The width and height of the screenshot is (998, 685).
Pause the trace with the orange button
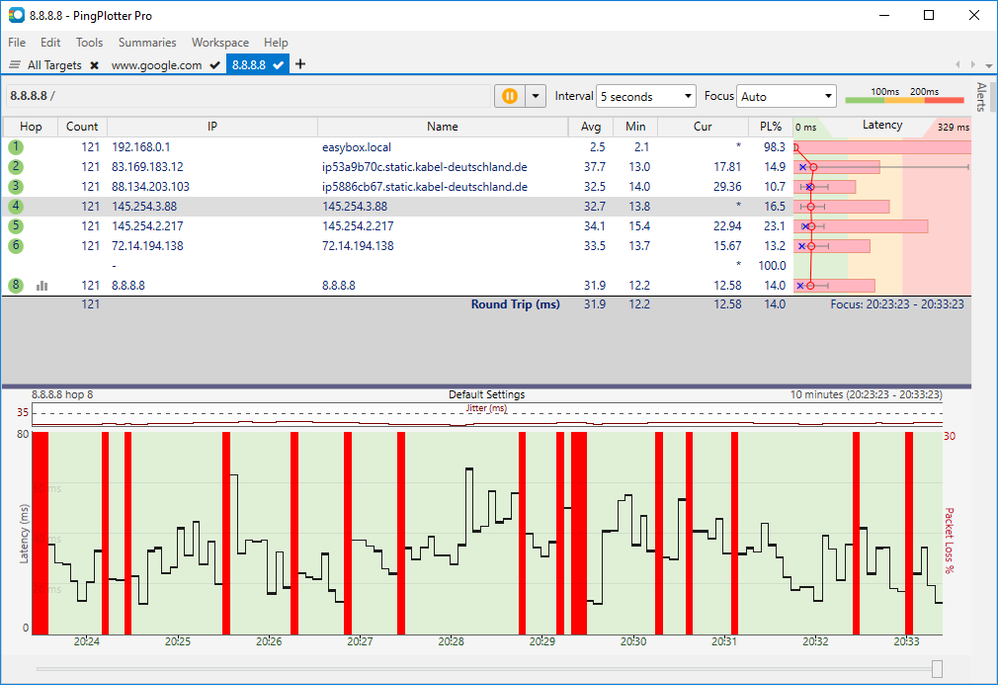510,96
